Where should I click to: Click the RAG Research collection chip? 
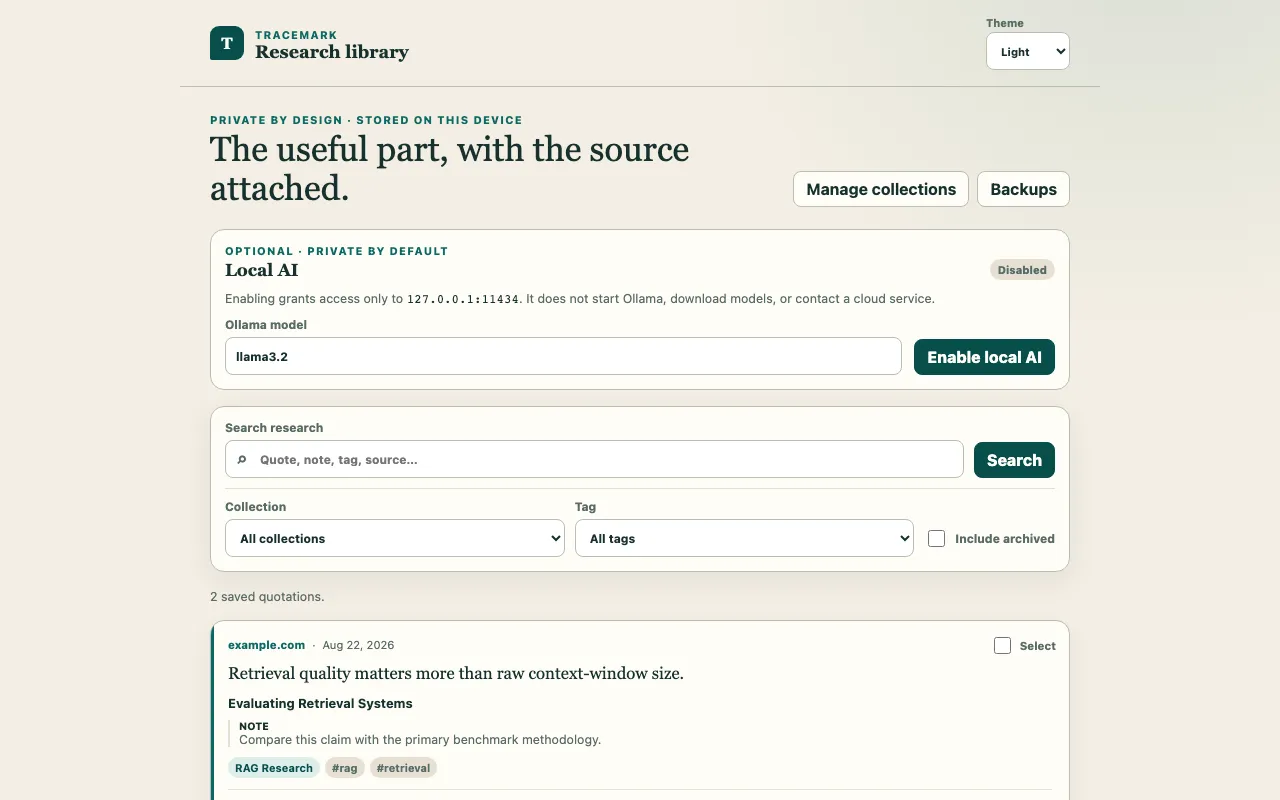coord(274,768)
